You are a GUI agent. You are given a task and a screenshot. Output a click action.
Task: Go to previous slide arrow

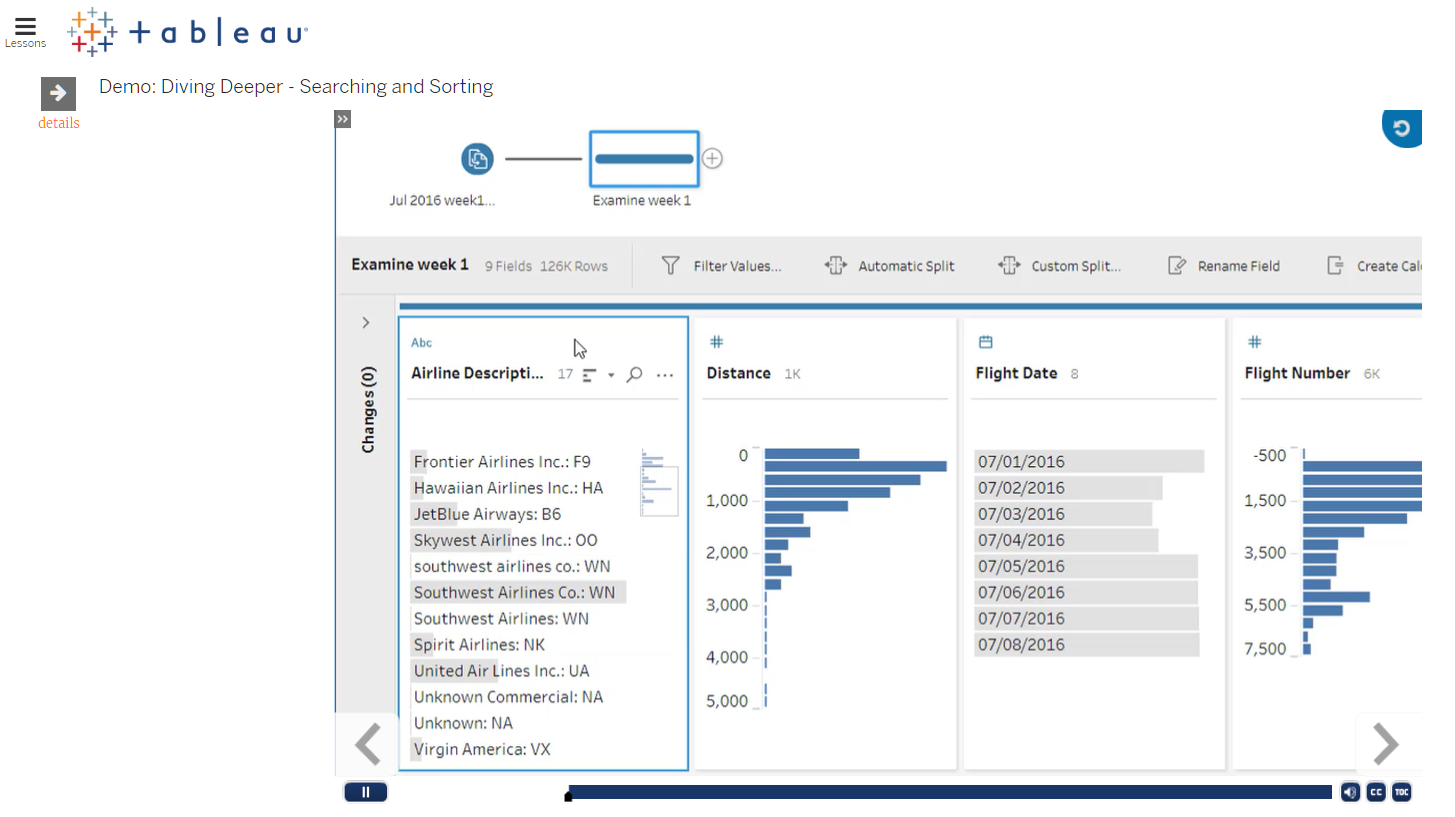tap(369, 743)
